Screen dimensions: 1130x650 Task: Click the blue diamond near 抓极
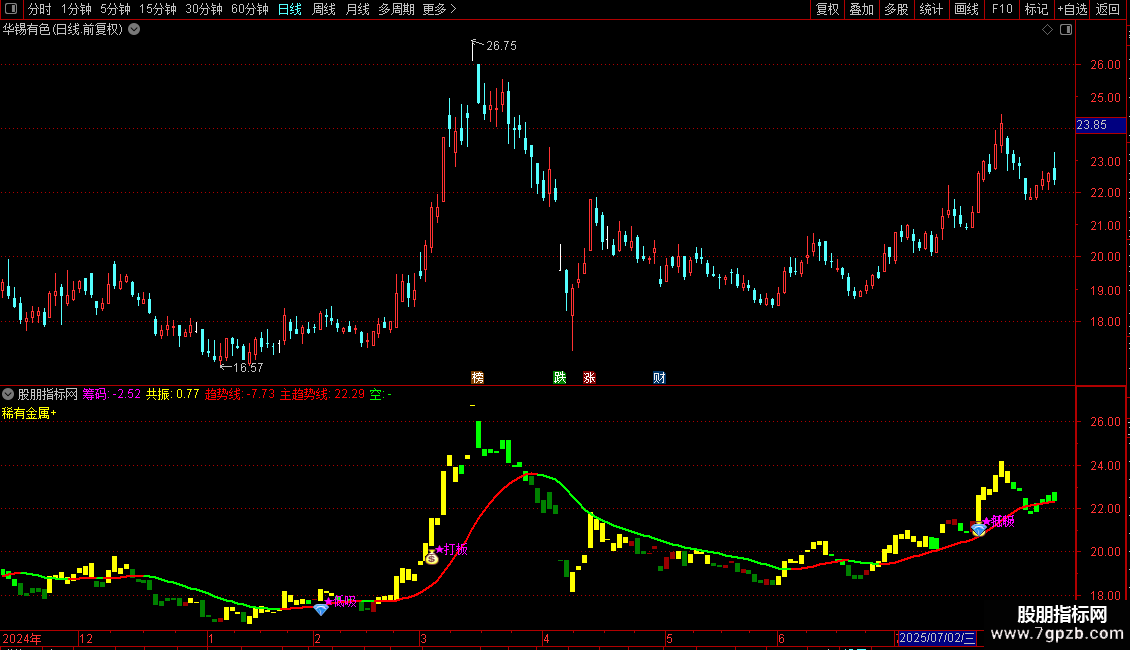click(979, 530)
